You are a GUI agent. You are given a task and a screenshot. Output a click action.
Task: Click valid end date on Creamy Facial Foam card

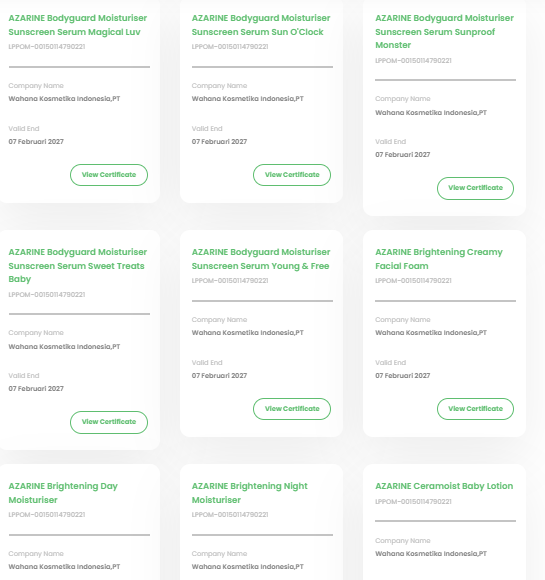pos(403,376)
